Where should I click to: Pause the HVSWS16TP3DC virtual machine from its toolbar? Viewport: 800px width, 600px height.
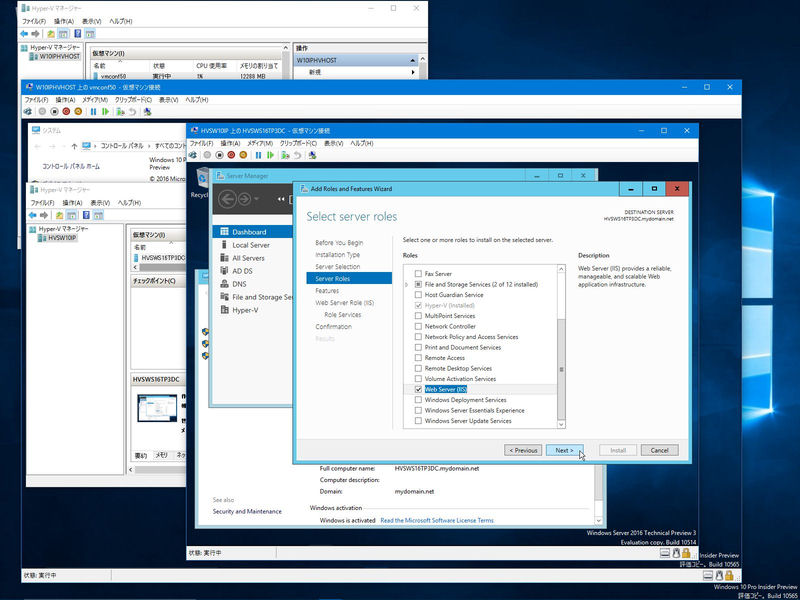point(259,155)
